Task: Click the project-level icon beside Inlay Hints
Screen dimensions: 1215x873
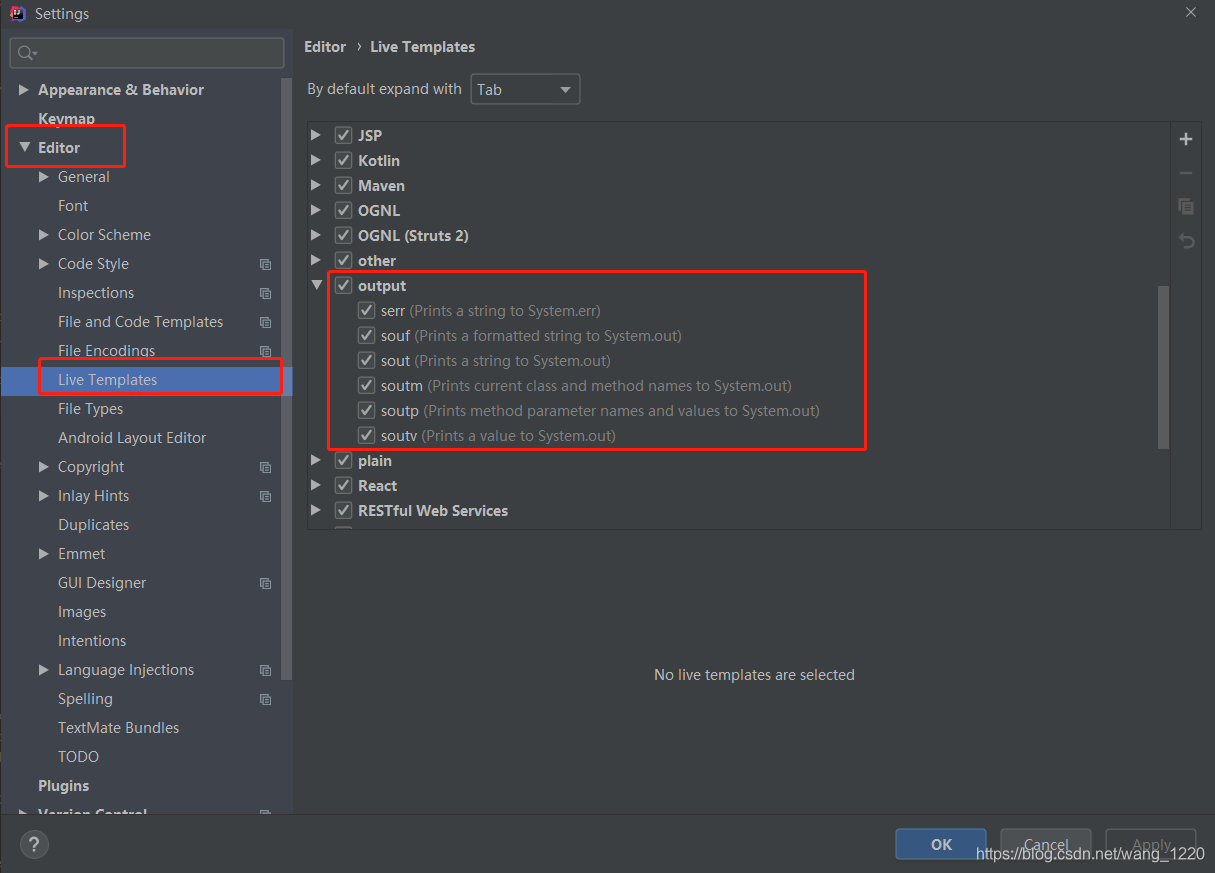Action: (x=265, y=496)
